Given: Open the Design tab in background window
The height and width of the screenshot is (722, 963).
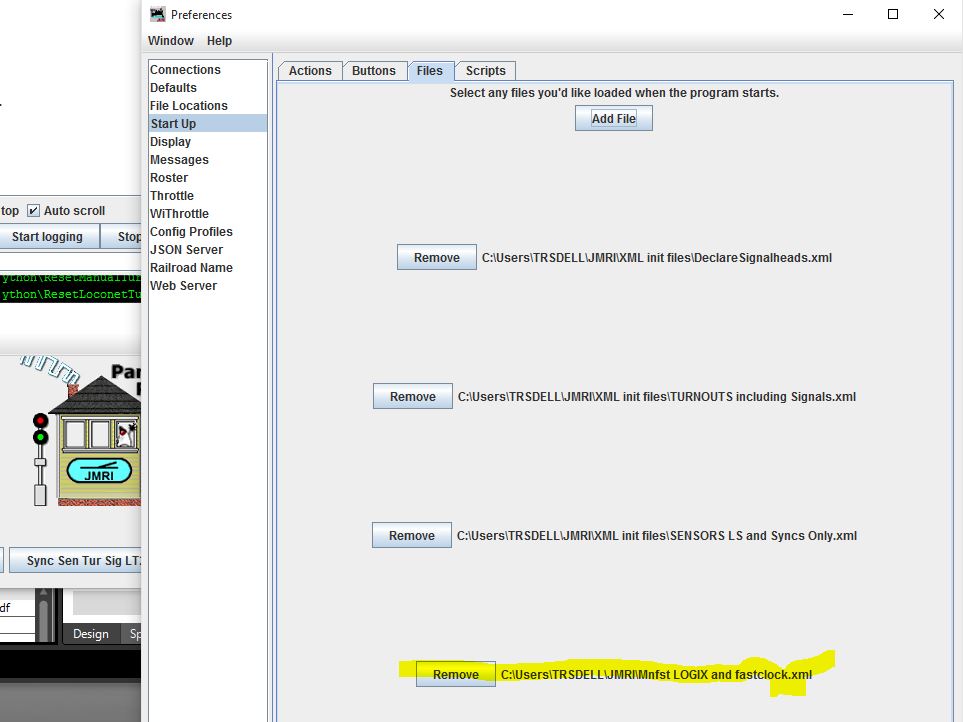Looking at the screenshot, I should pos(91,634).
